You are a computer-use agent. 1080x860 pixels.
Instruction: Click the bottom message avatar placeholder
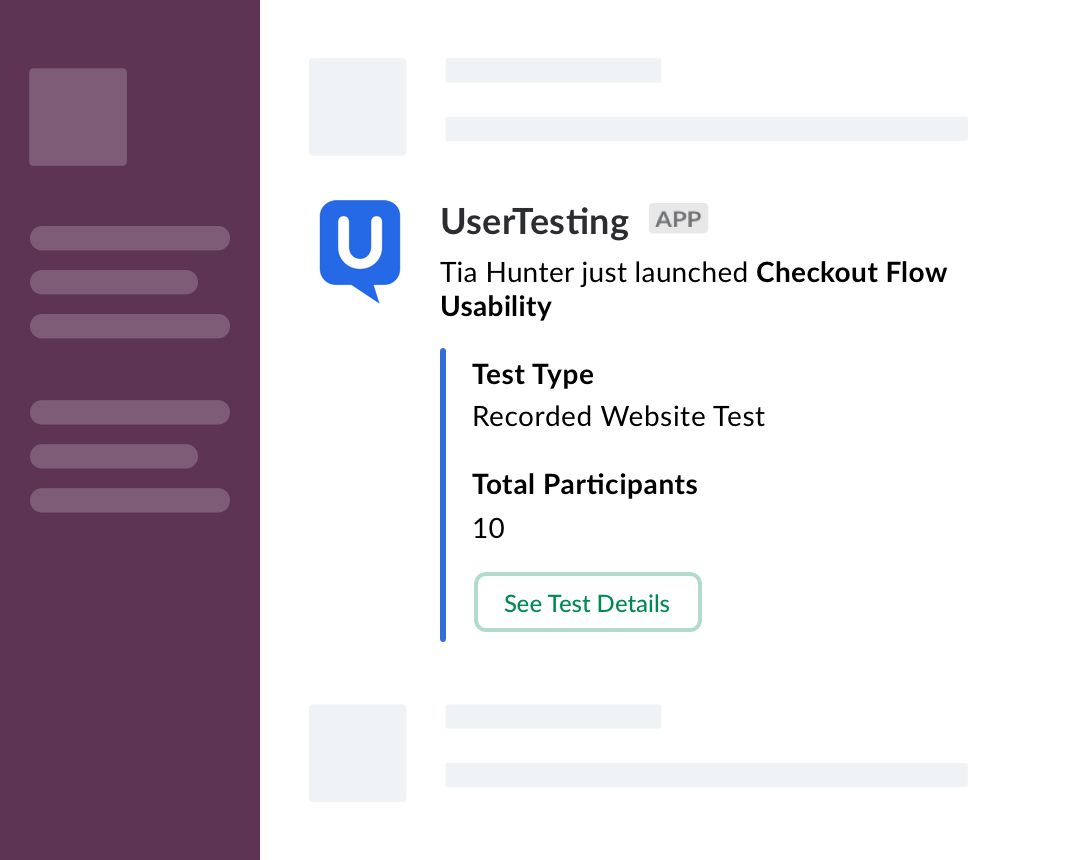click(357, 753)
